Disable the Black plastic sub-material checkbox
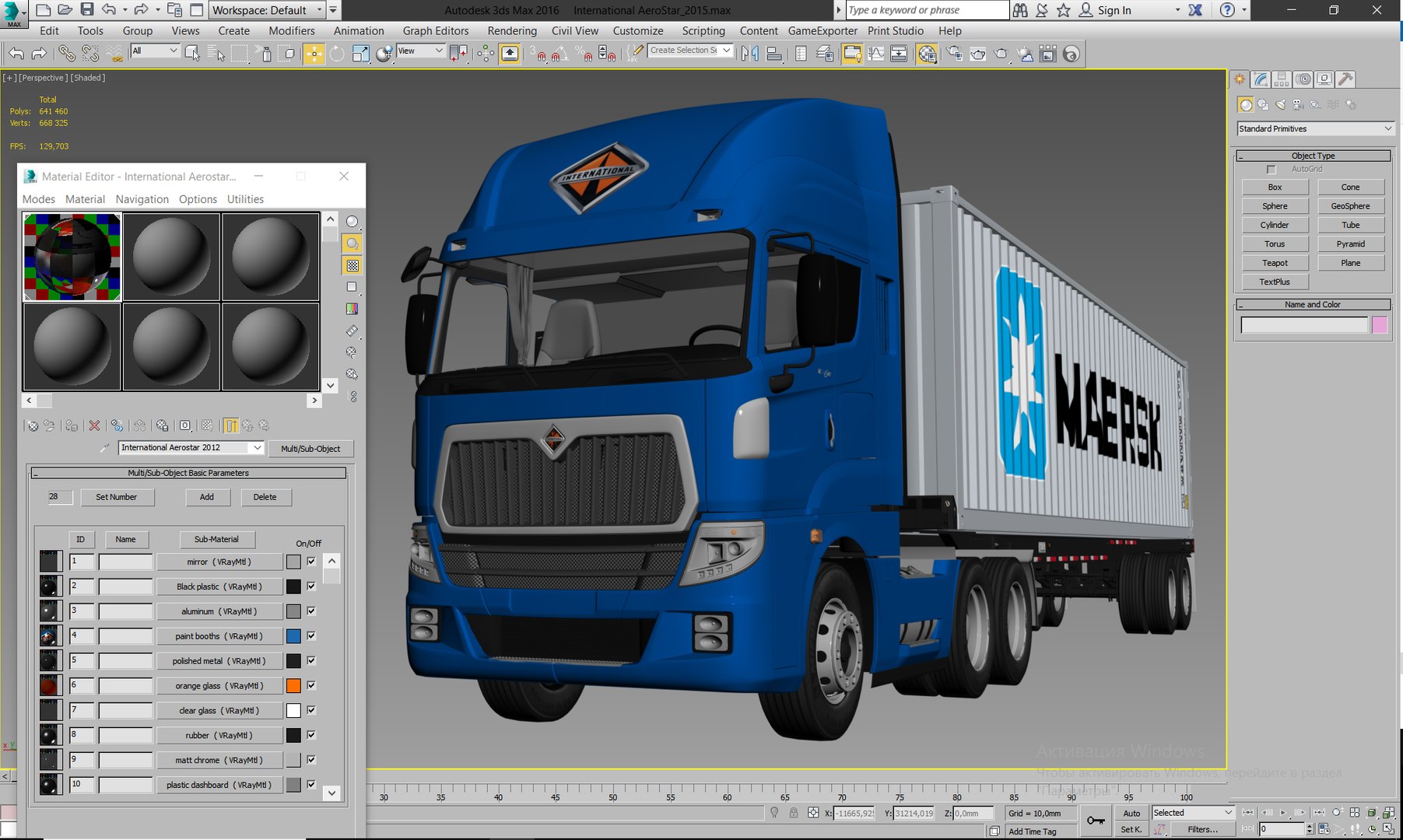Image resolution: width=1403 pixels, height=840 pixels. click(x=311, y=586)
